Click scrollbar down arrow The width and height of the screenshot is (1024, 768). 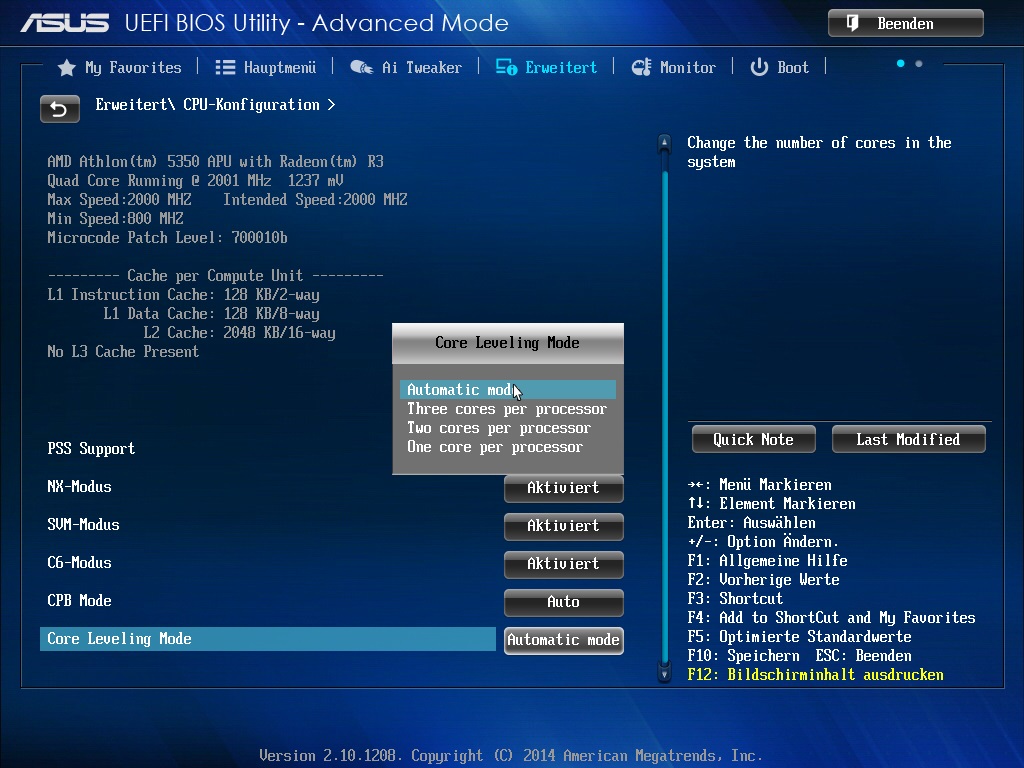point(664,673)
